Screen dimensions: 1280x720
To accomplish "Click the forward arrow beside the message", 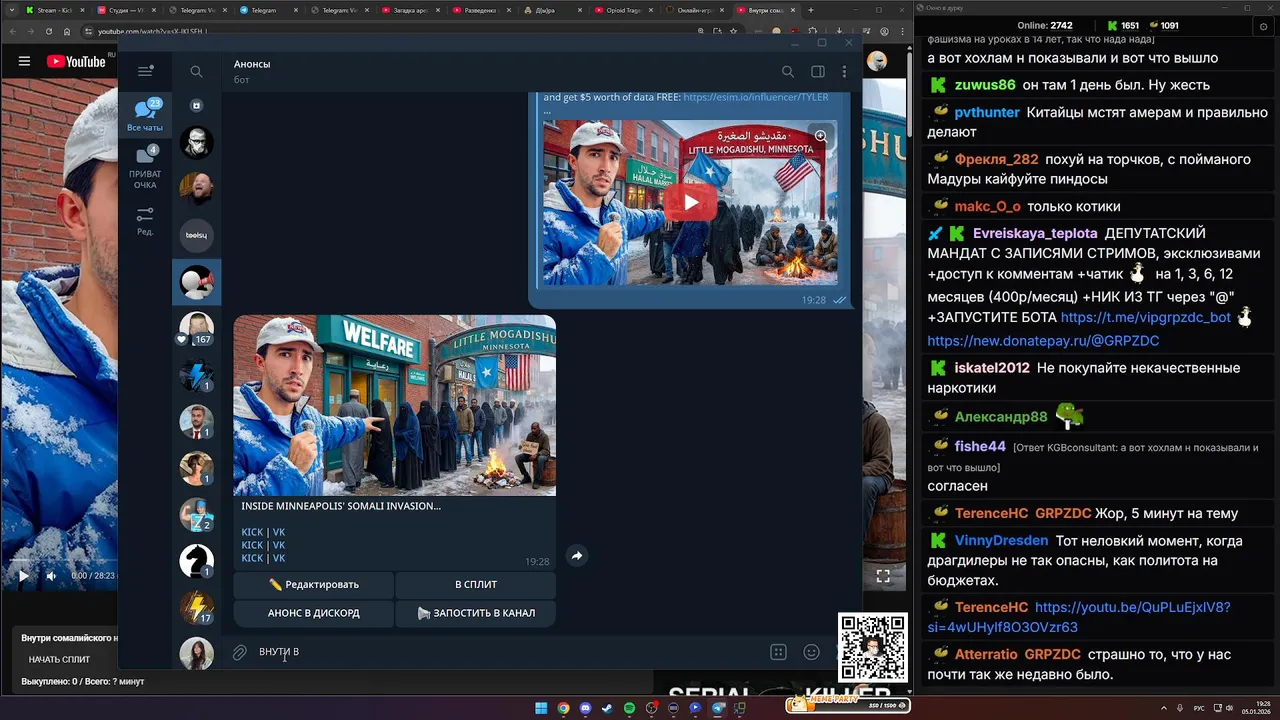I will click(x=577, y=556).
